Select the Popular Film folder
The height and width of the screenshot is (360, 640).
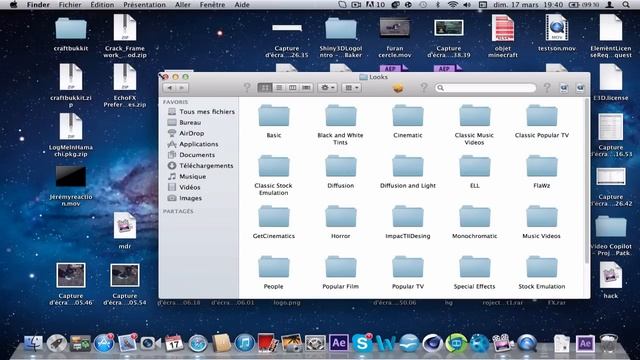pos(340,267)
